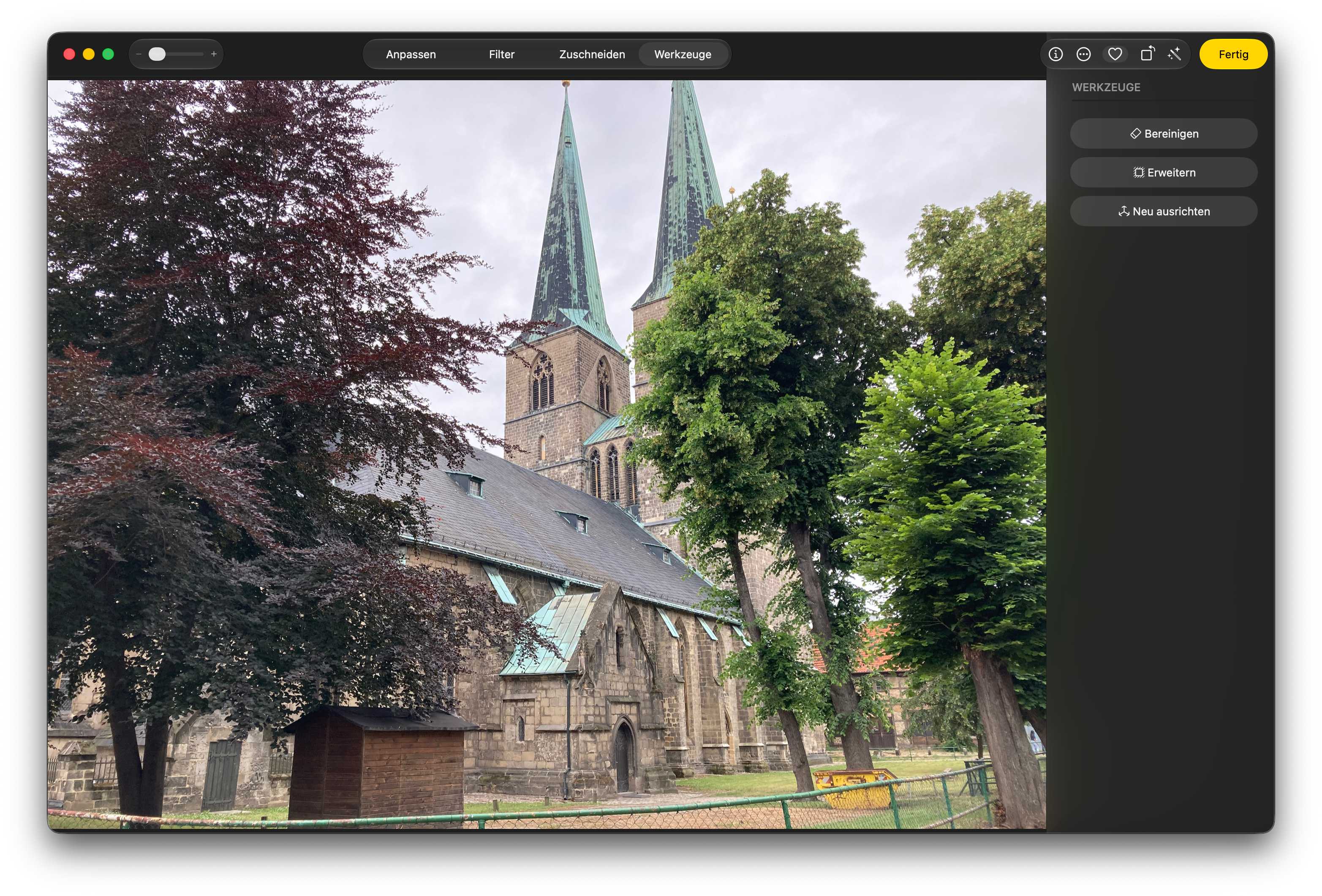This screenshot has height=896, width=1322.
Task: Rotate the photo with rotate icon
Action: (1148, 54)
